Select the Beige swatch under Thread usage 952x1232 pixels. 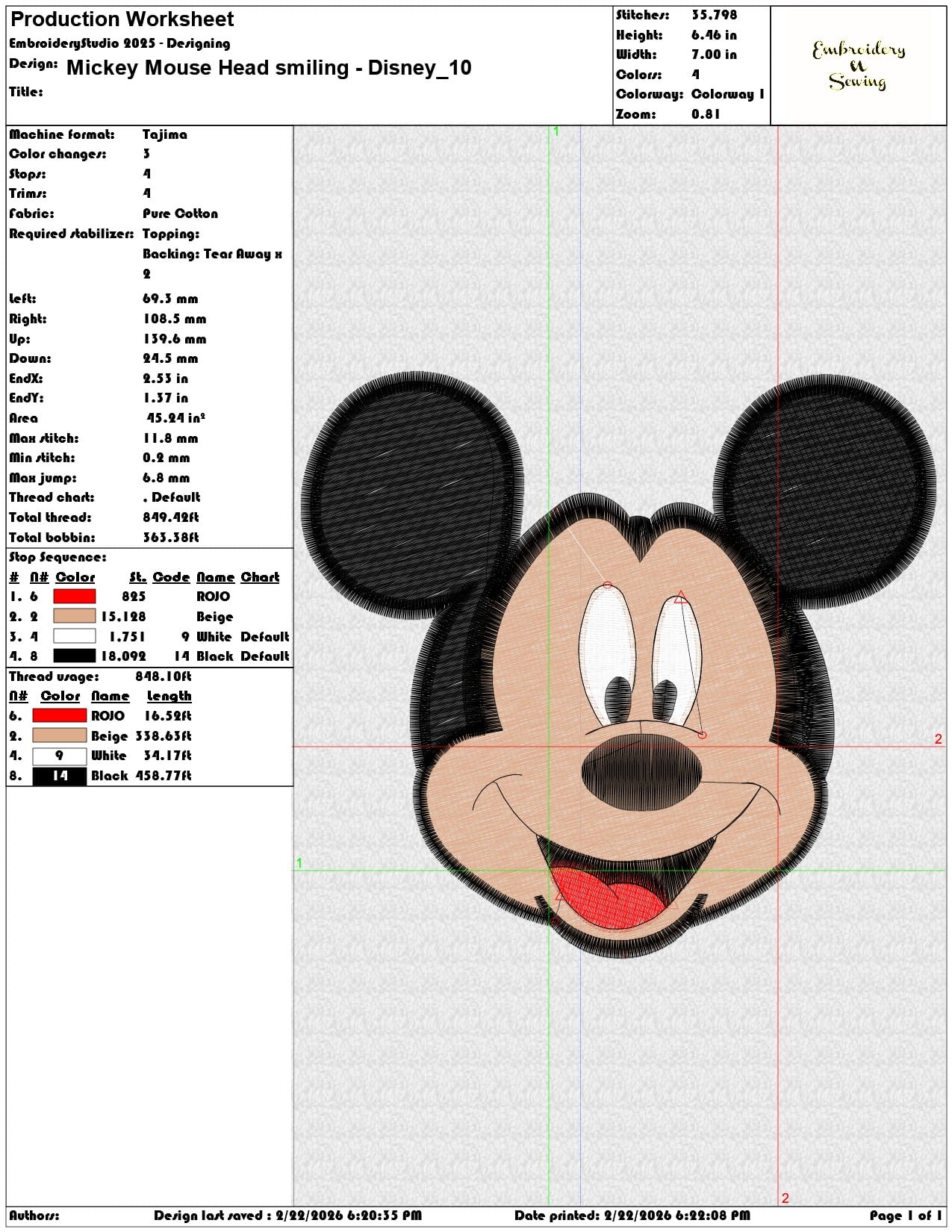(60, 735)
